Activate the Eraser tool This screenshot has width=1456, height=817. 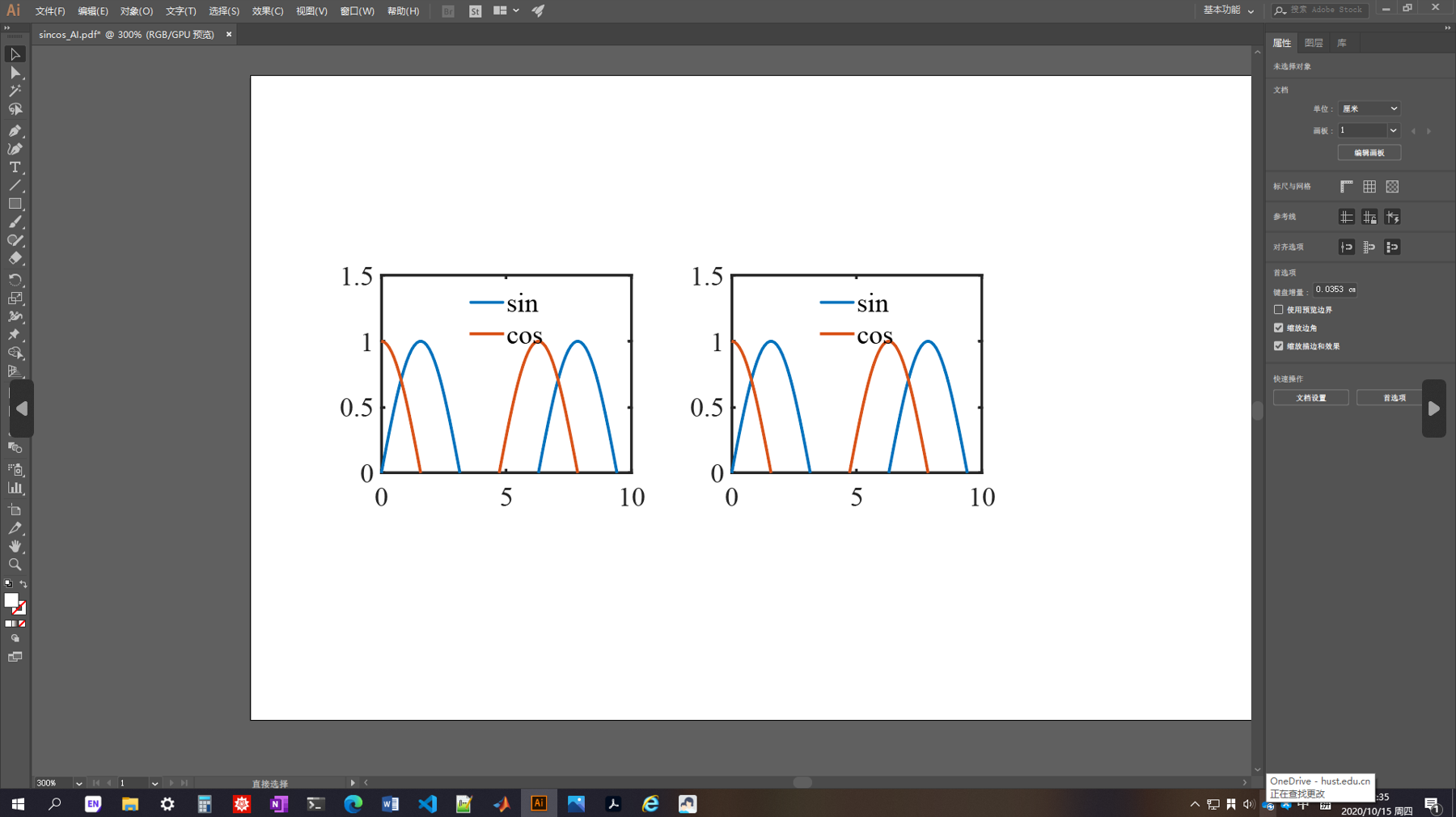pos(15,259)
